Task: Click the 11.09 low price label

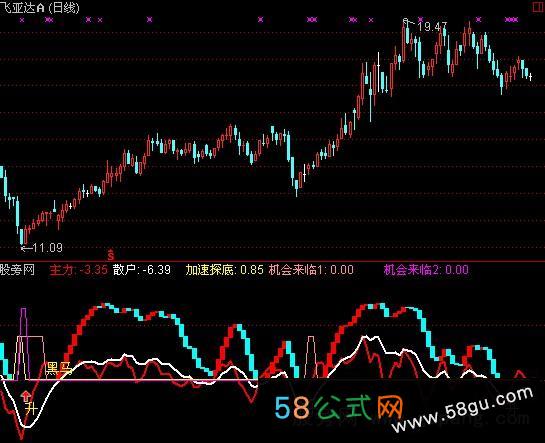Action: 47,248
